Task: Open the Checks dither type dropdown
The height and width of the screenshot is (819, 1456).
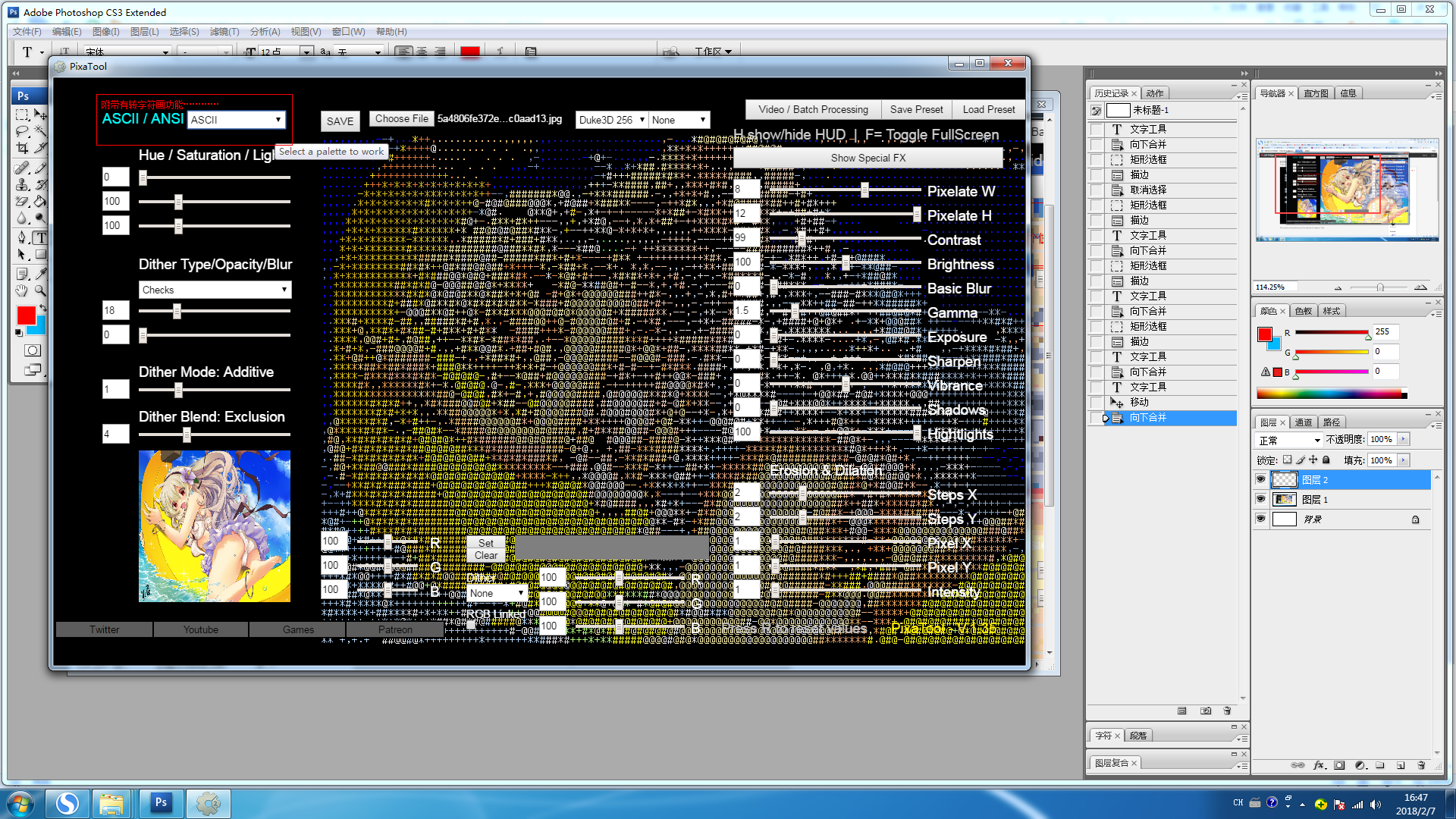Action: 215,290
